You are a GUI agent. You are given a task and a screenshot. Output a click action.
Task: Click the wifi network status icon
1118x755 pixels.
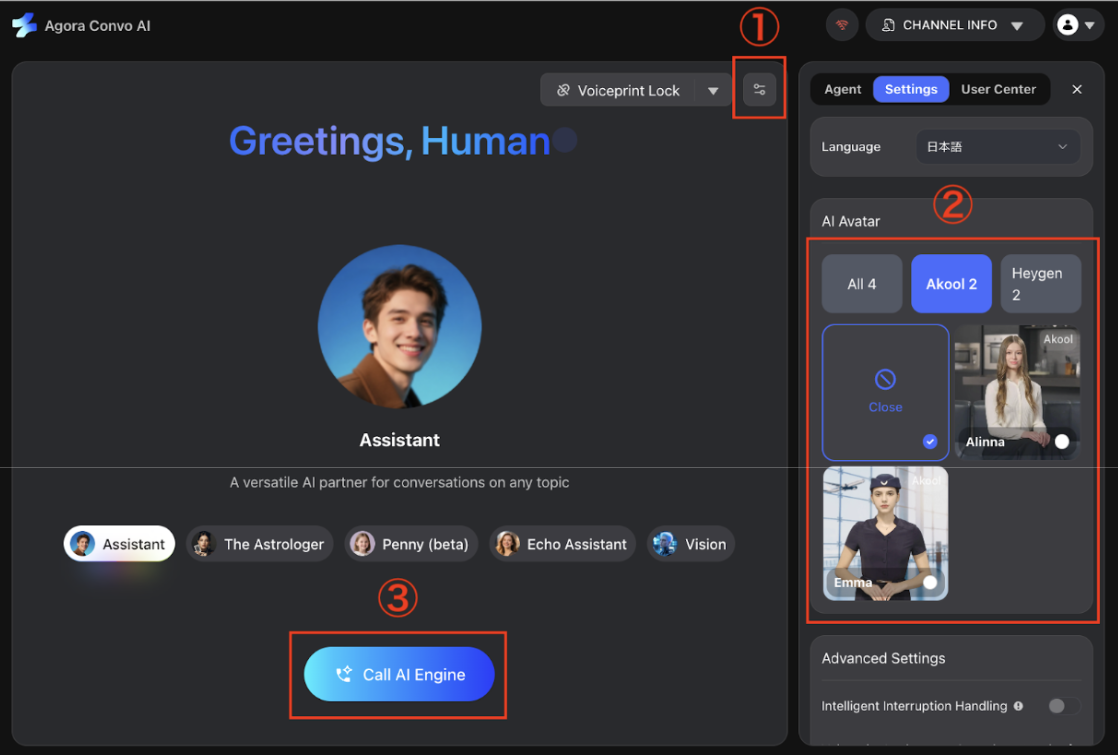tap(841, 24)
